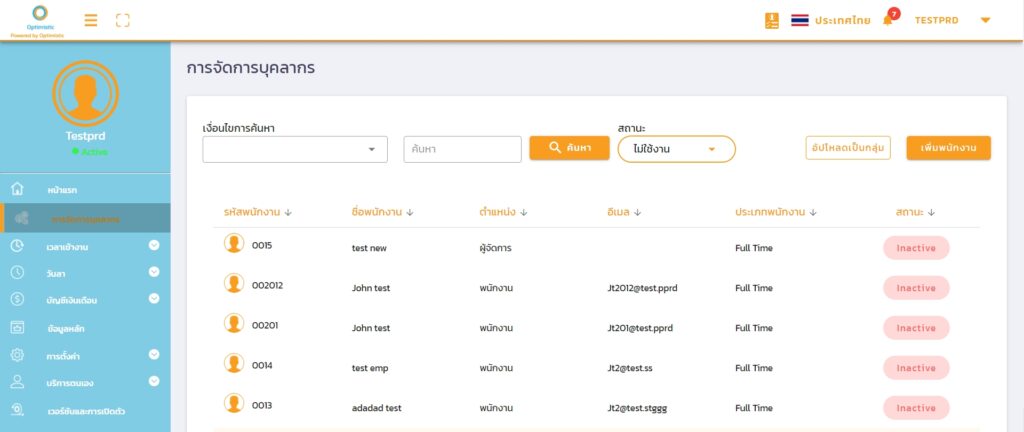
Task: Open the สถานะ status dropdown showing ไม่ใช้งาน
Action: tap(677, 149)
